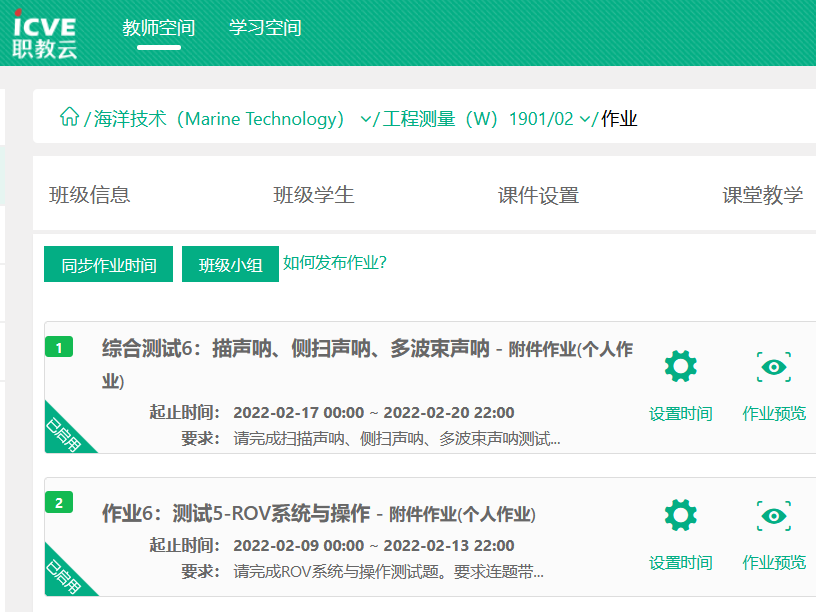Viewport: 816px width, 612px height.
Task: Go to 课件设置 tab
Action: 538,195
